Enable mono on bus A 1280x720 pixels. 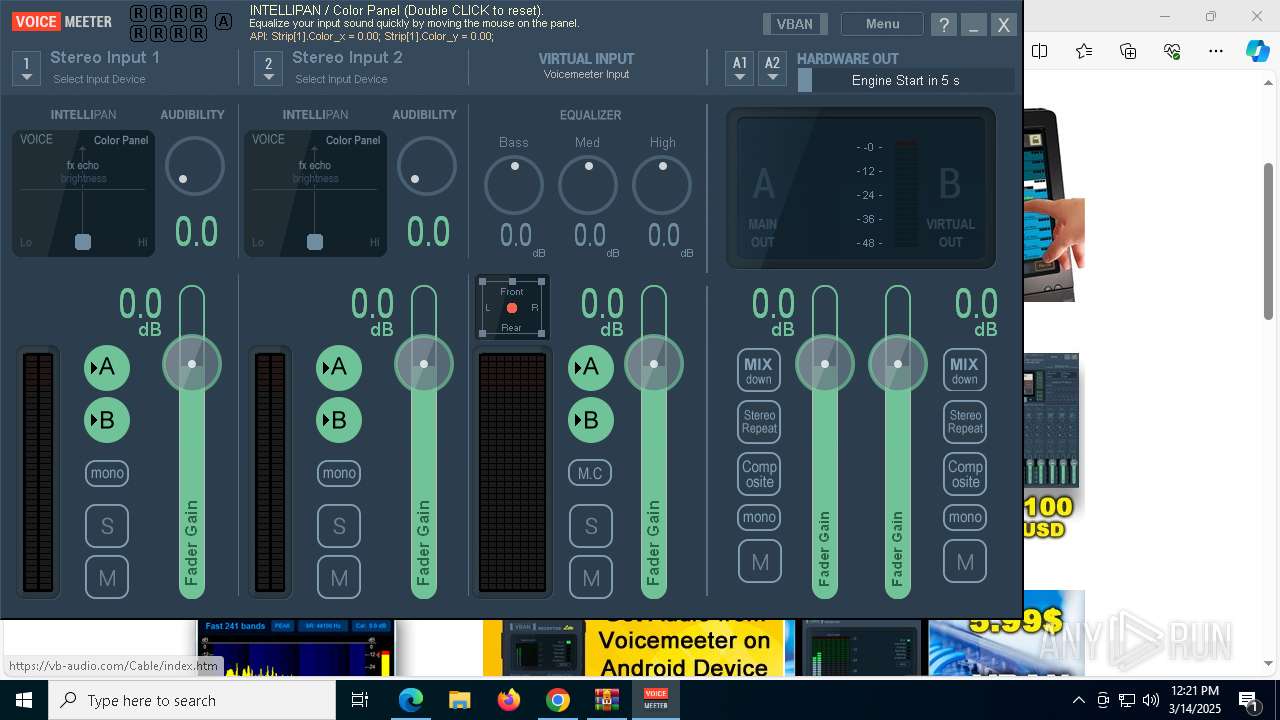(x=759, y=517)
